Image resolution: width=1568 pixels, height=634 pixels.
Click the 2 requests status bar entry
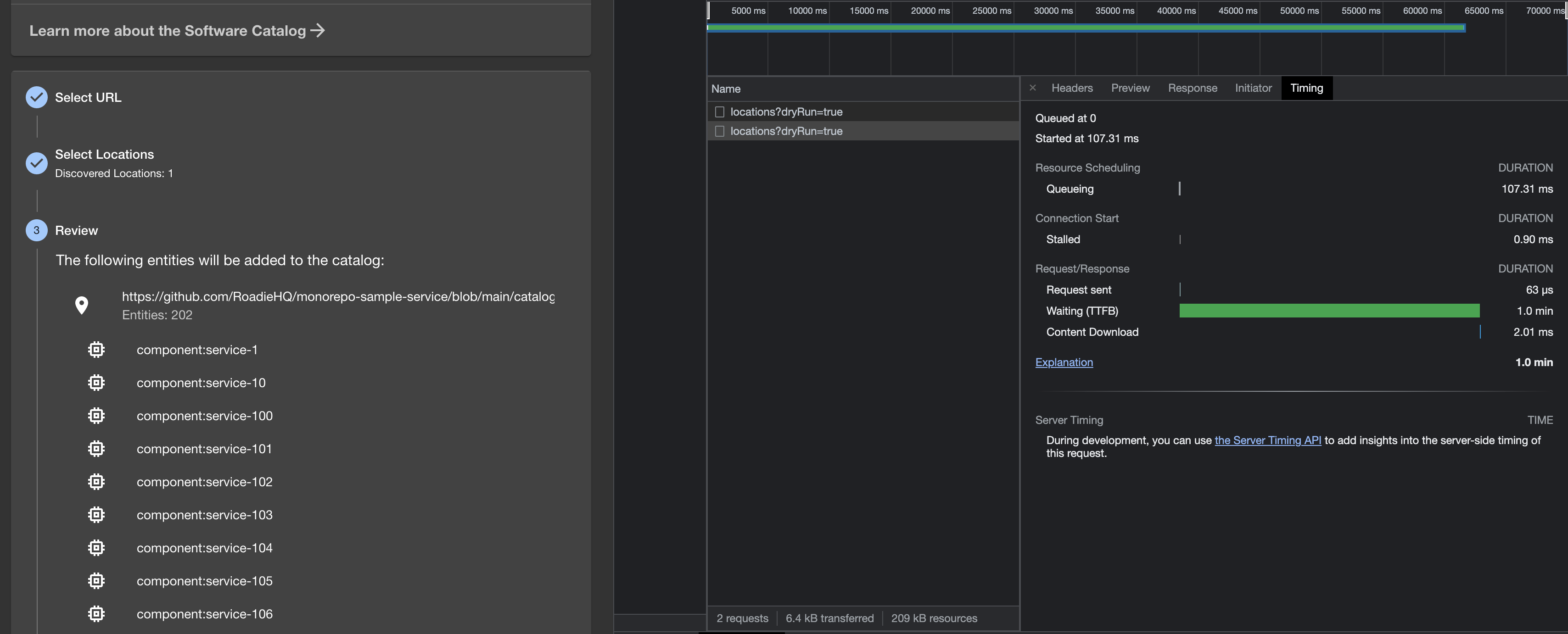(x=742, y=619)
